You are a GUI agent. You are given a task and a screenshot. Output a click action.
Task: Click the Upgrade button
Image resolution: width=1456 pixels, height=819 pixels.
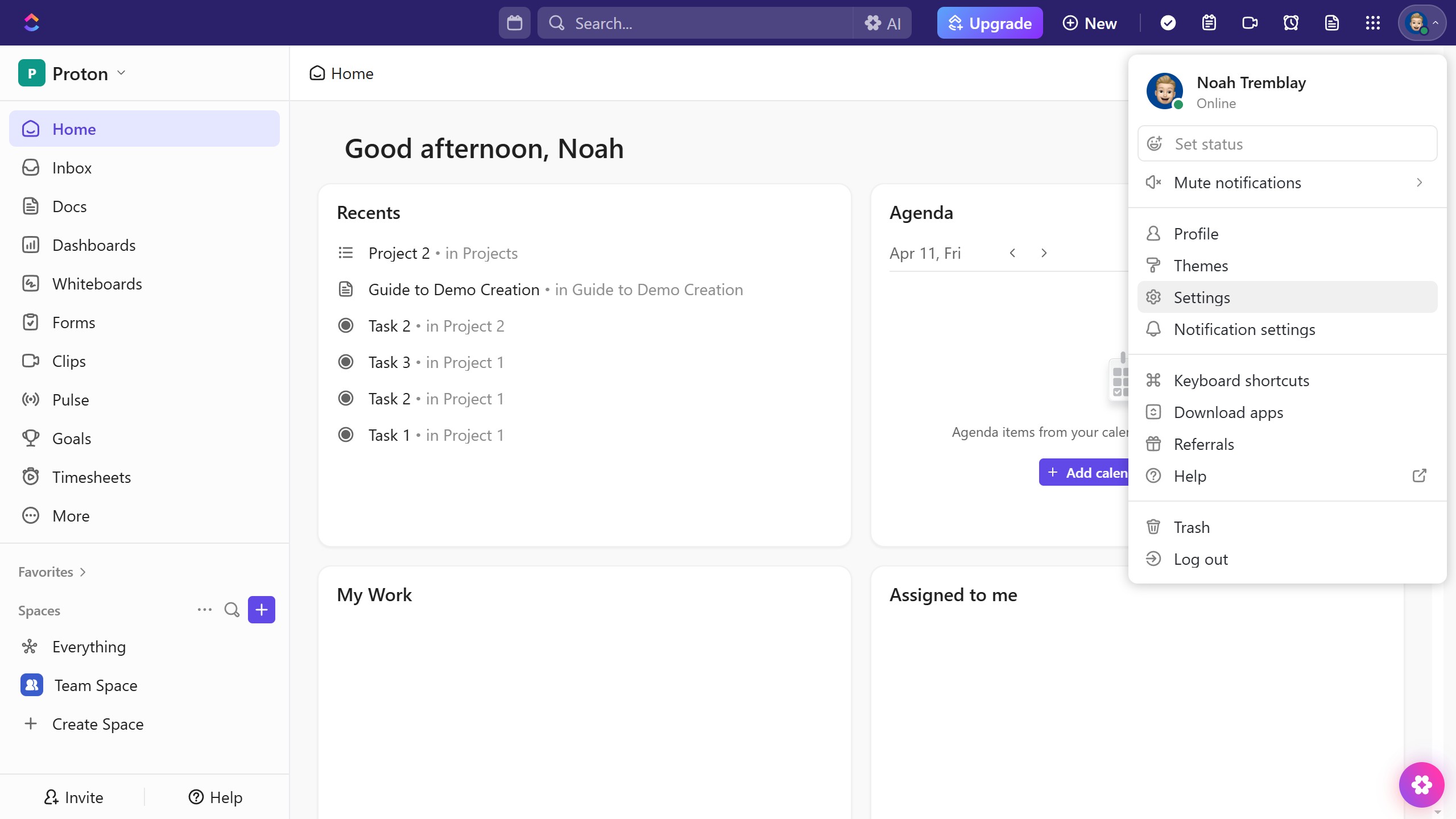(x=990, y=23)
